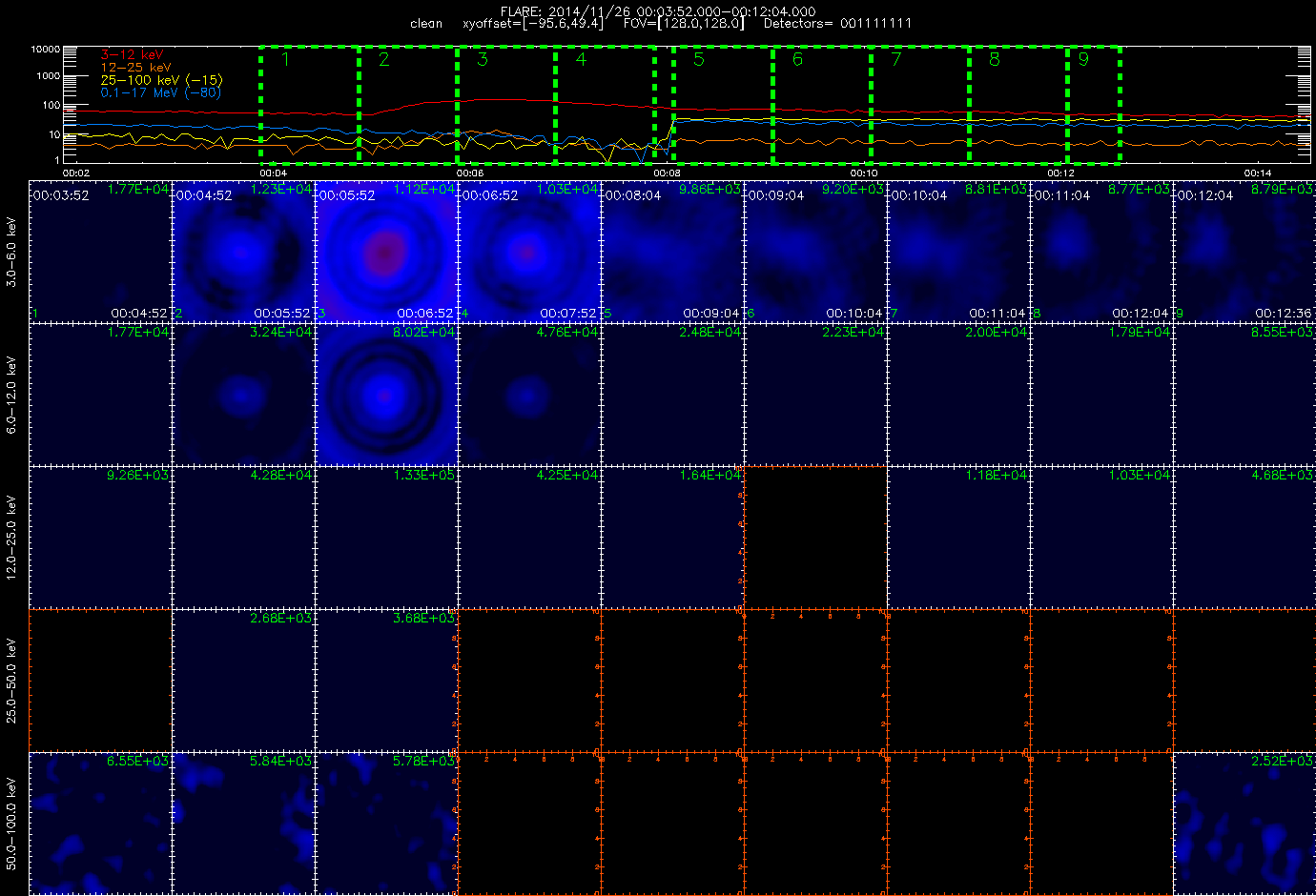Click the '00:12:36' end time label
This screenshot has height=896, width=1316.
(1284, 314)
